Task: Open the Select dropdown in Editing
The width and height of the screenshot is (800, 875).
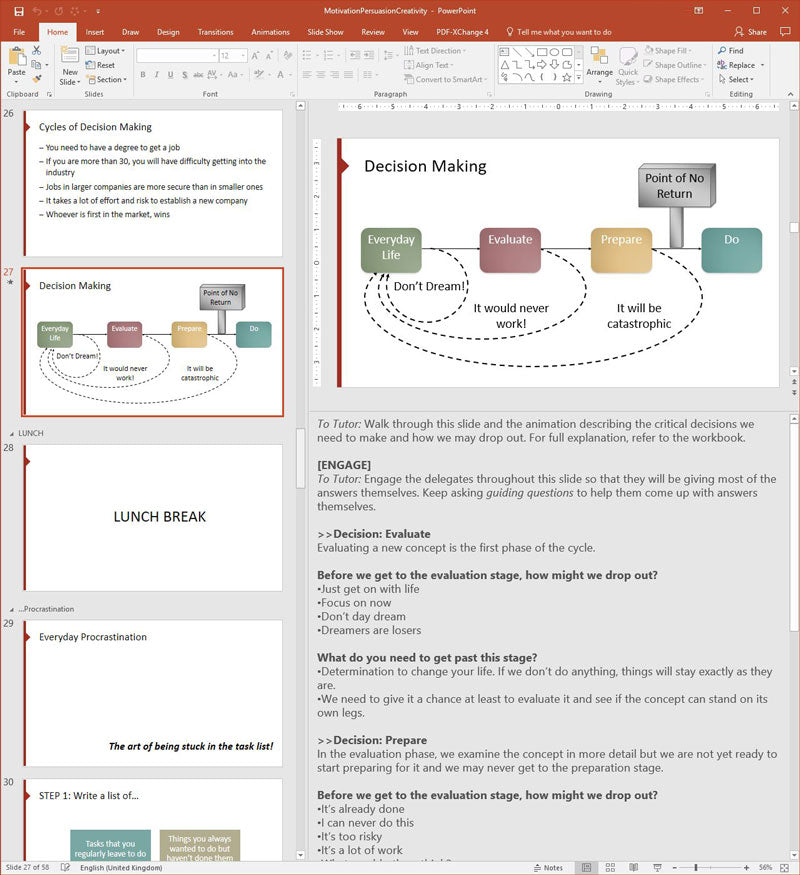Action: (736, 79)
